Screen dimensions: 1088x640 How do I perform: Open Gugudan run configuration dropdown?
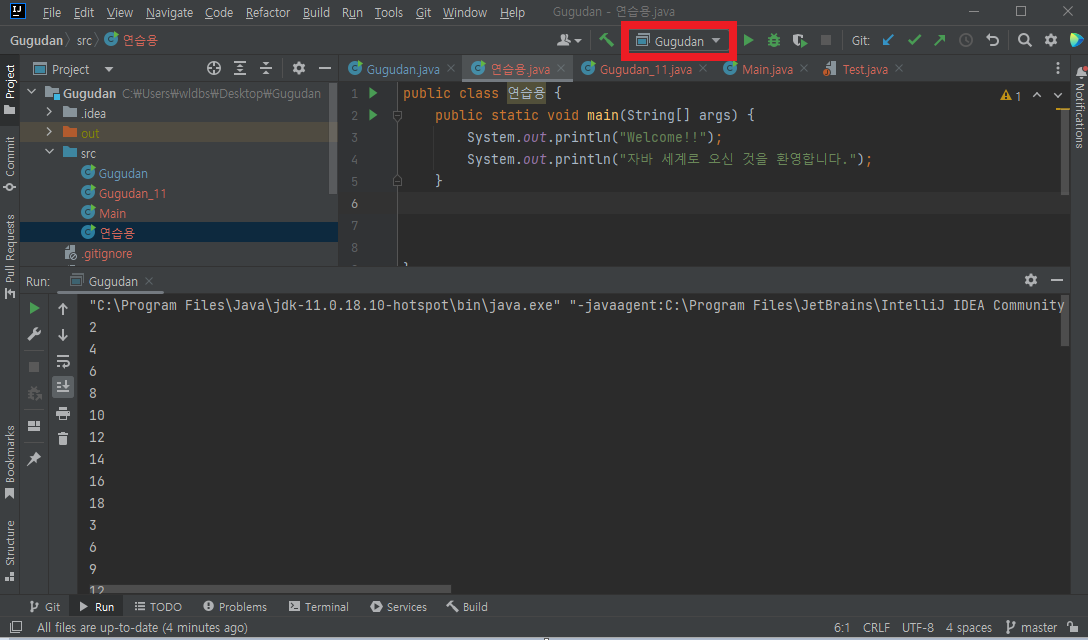coord(679,41)
